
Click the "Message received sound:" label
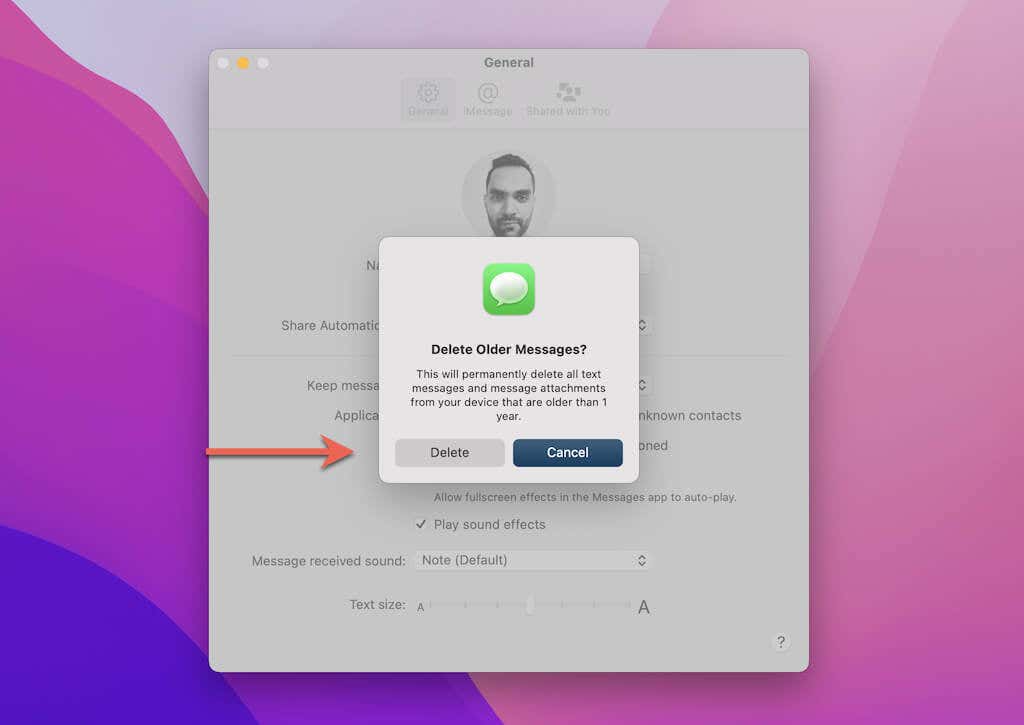click(x=328, y=561)
